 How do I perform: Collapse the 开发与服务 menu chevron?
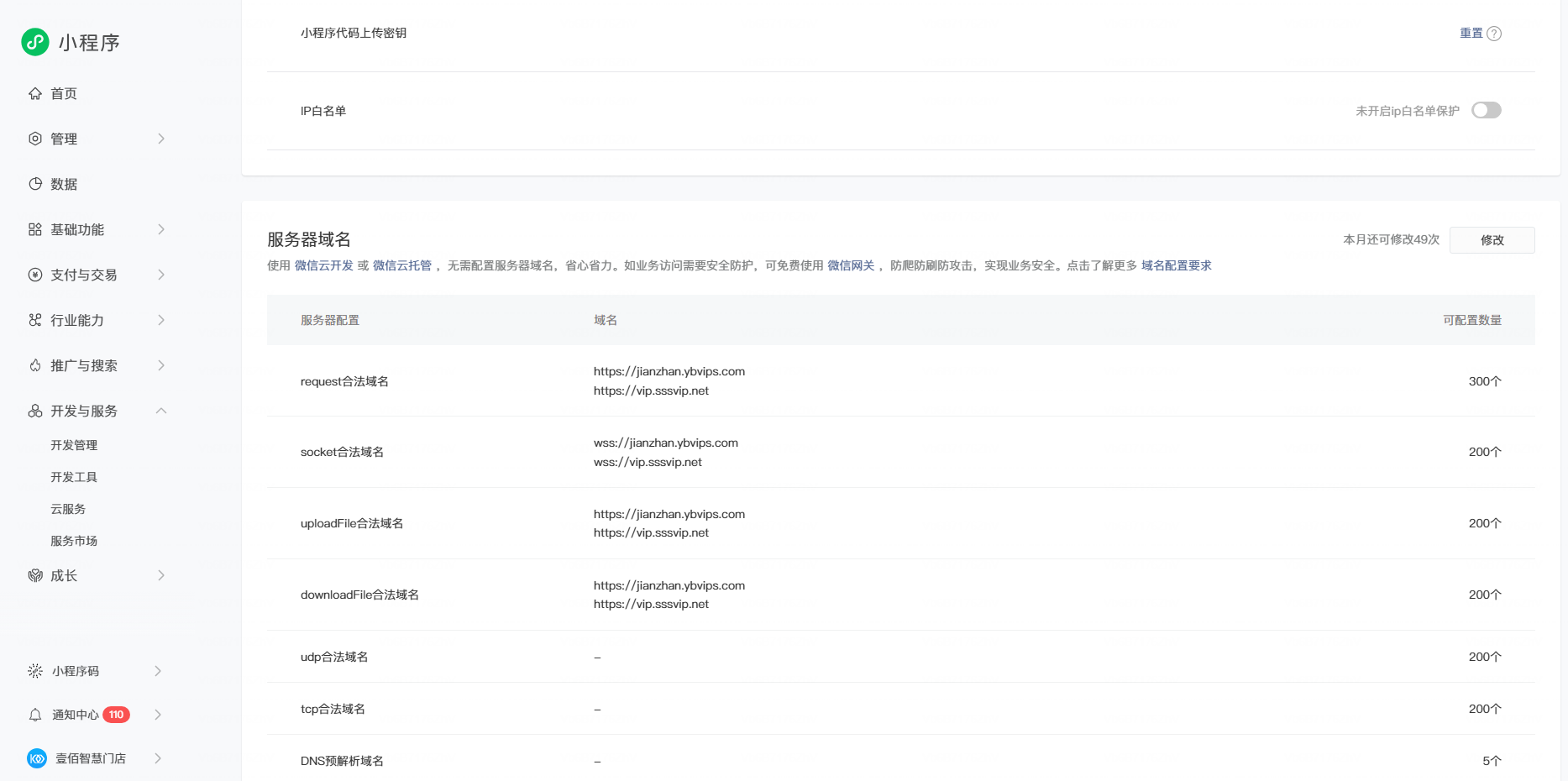[161, 411]
